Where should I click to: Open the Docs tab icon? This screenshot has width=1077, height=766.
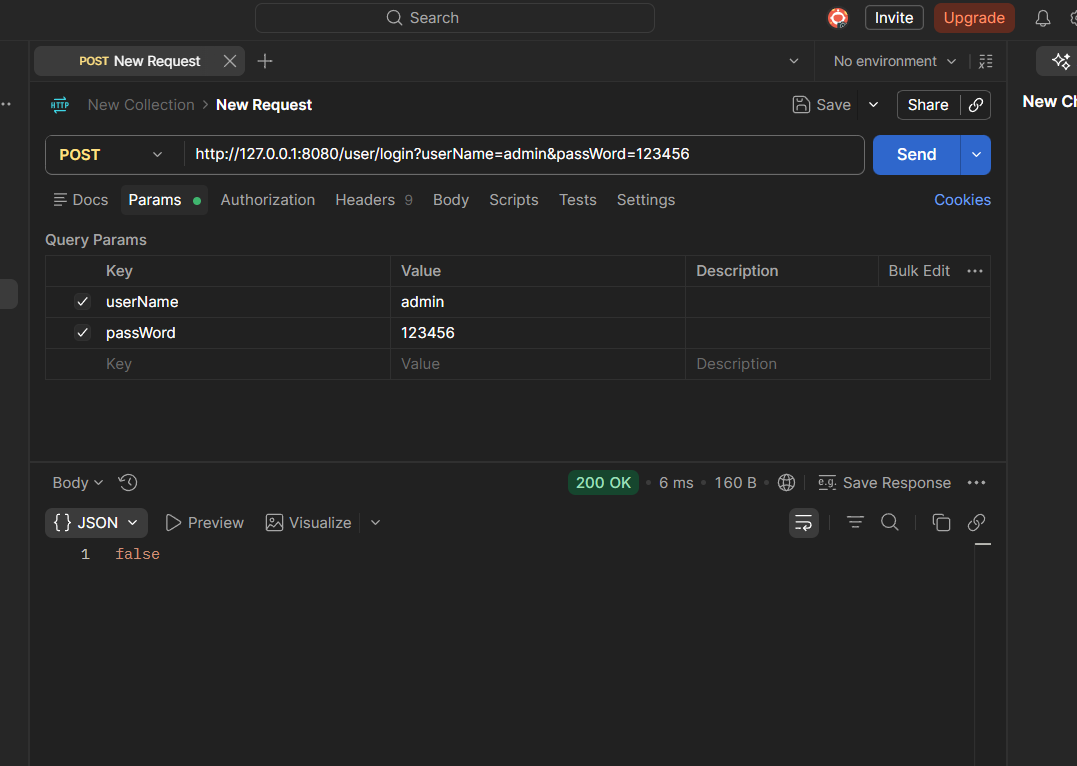[60, 200]
